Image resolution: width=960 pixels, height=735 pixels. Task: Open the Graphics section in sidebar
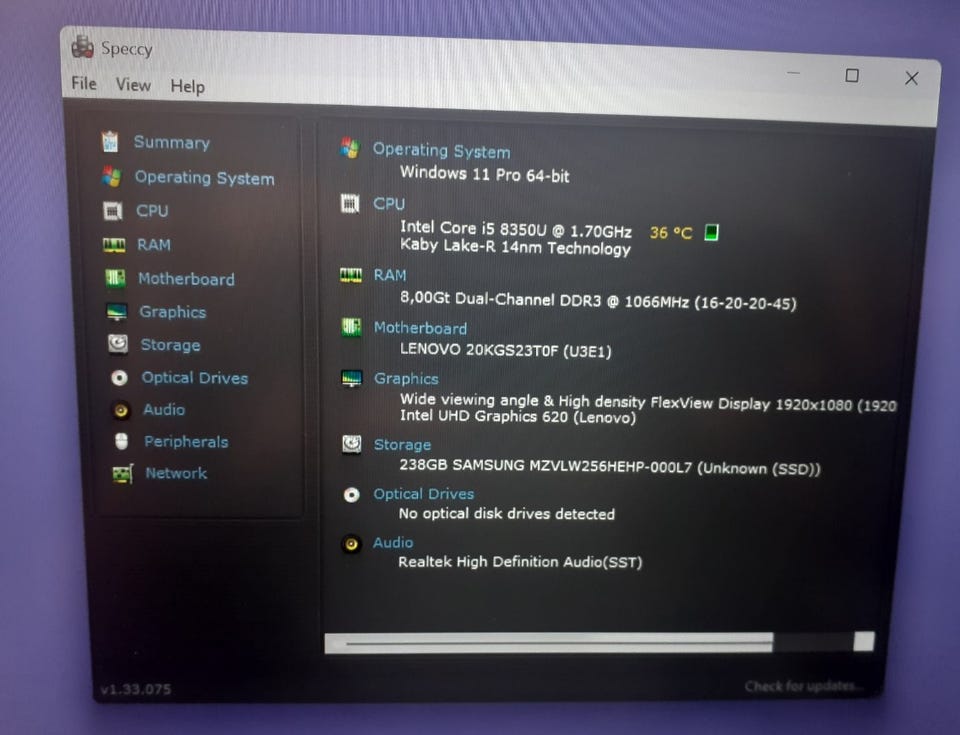click(x=173, y=312)
